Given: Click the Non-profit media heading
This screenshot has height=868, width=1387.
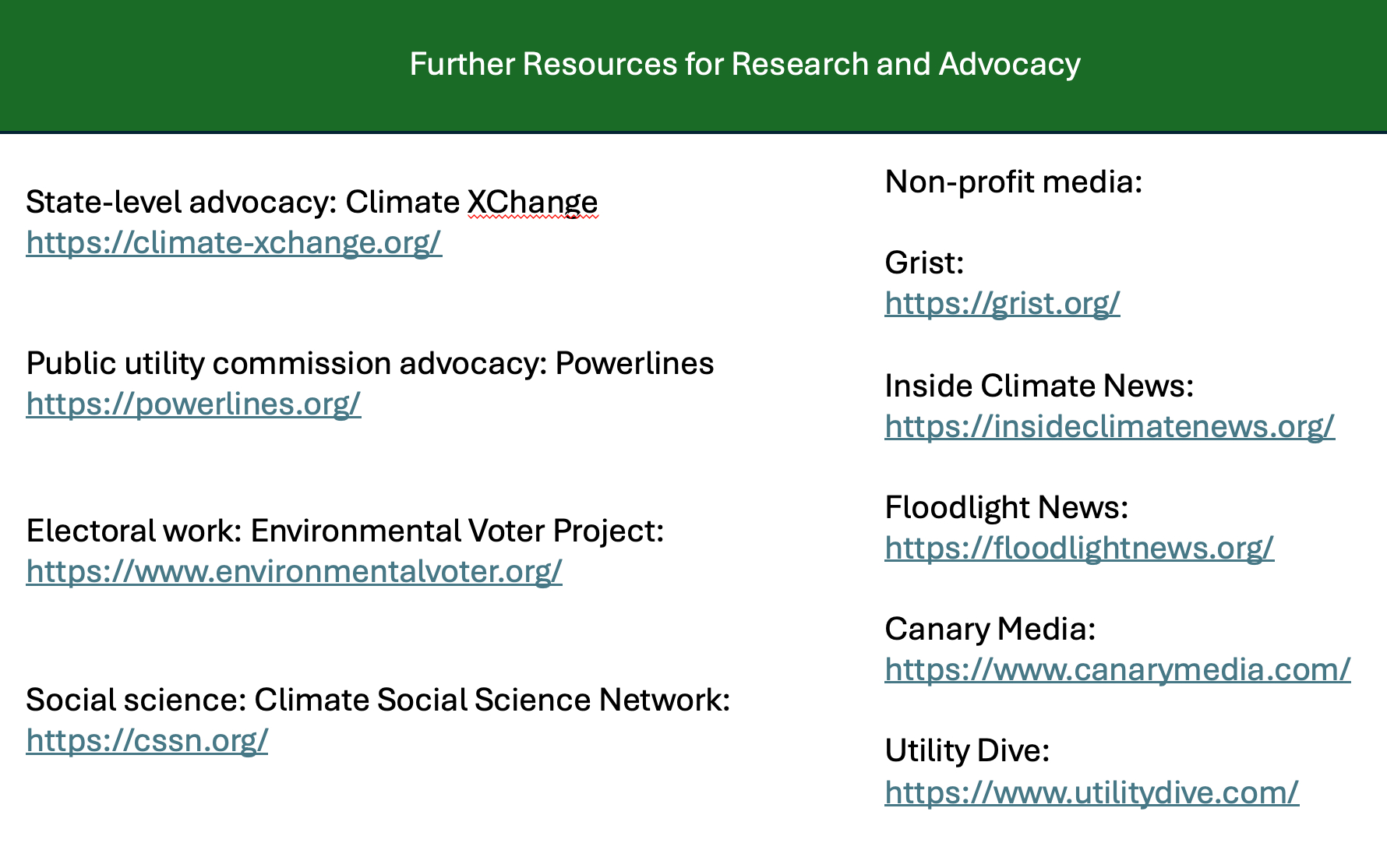Looking at the screenshot, I should tap(1013, 182).
